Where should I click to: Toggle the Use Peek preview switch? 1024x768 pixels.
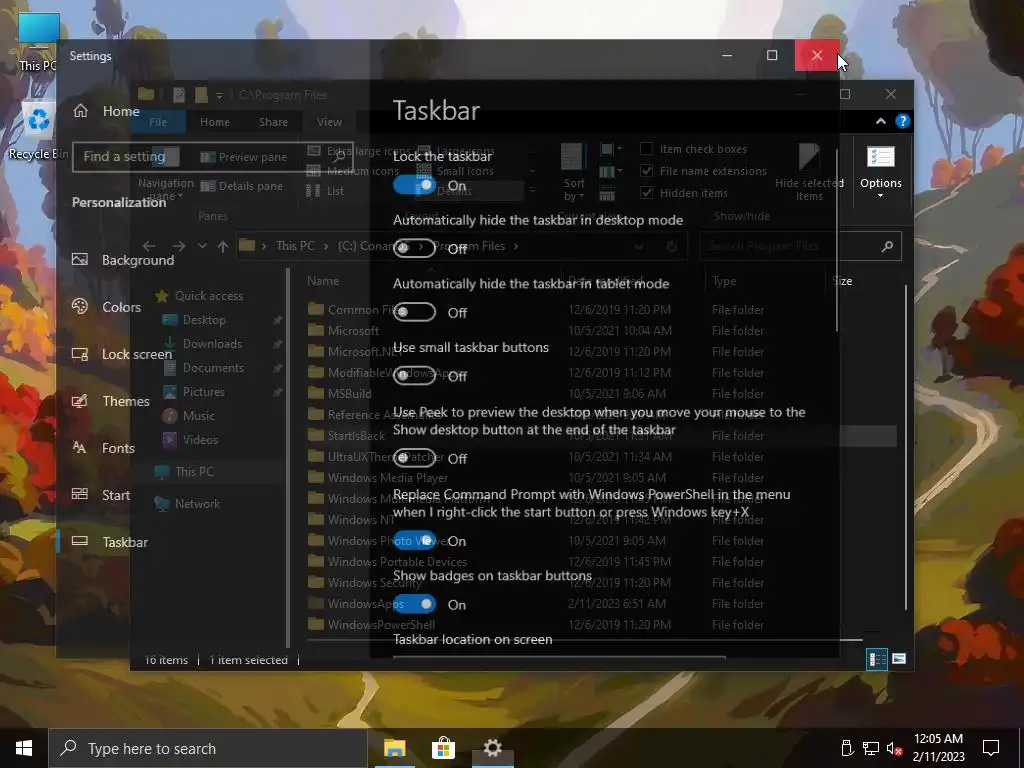pos(415,458)
